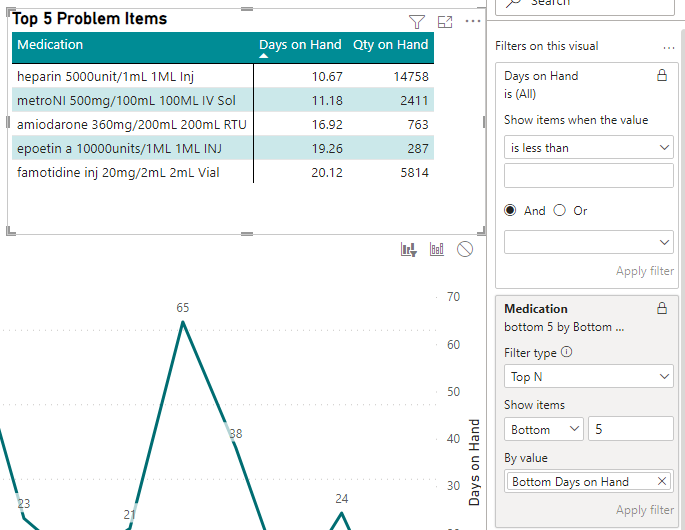The image size is (685, 530).
Task: Collapse the Medication filter card header
Action: 536,308
